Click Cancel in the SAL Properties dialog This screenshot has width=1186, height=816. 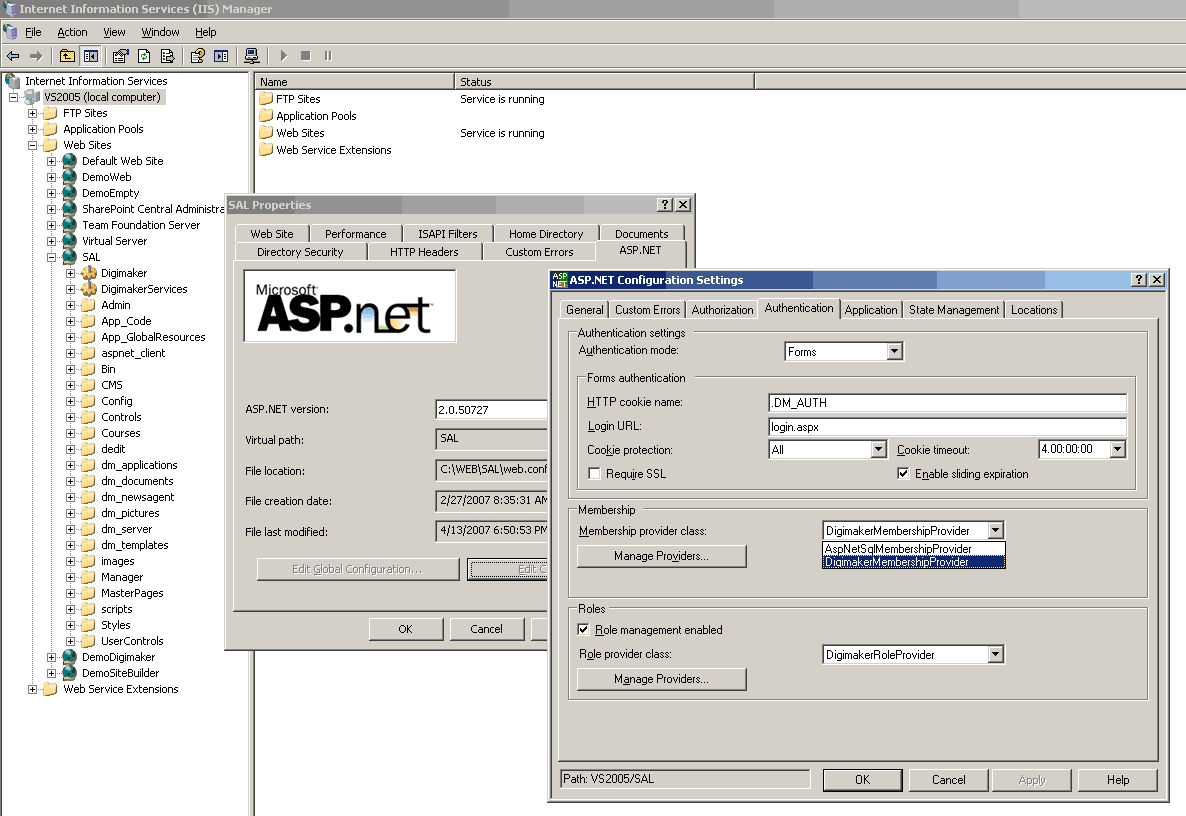(486, 629)
